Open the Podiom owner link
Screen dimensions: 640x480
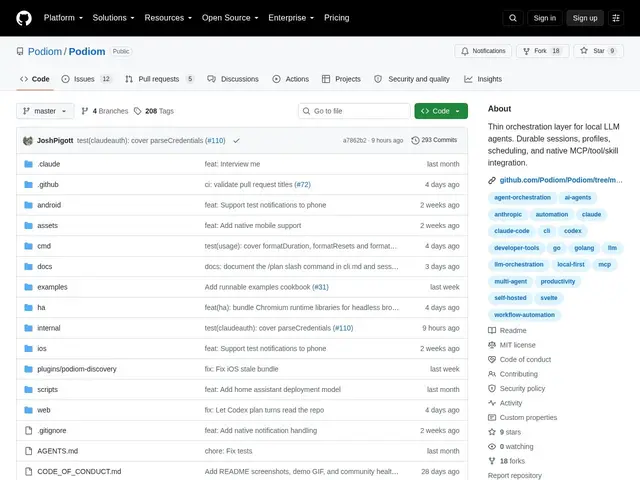click(44, 51)
